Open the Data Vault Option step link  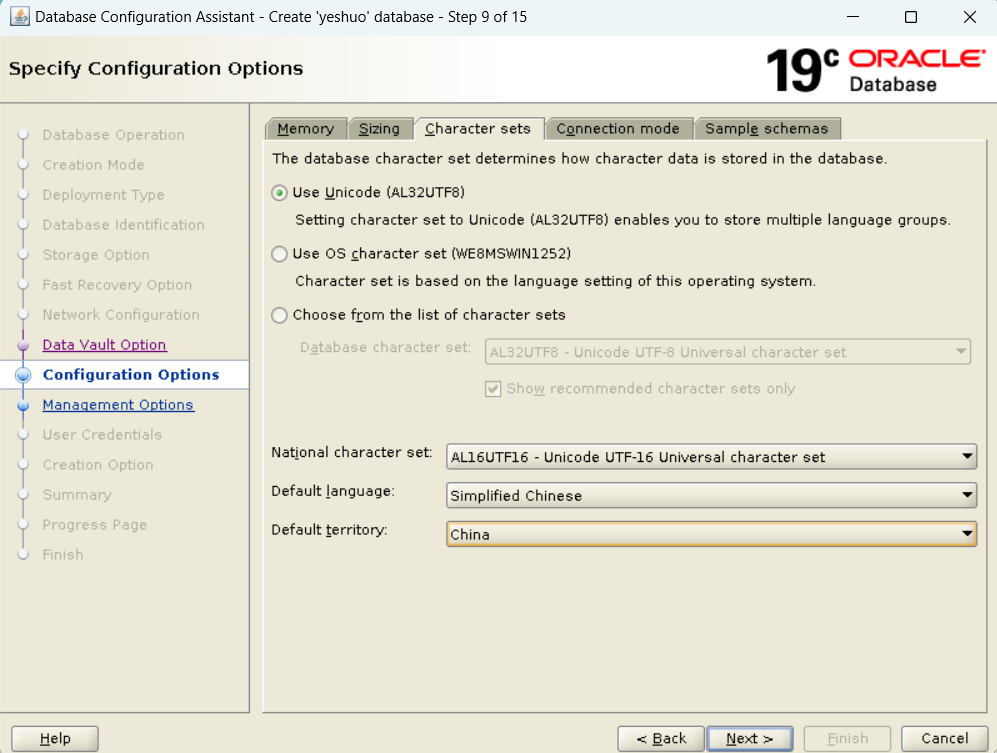pyautogui.click(x=104, y=345)
